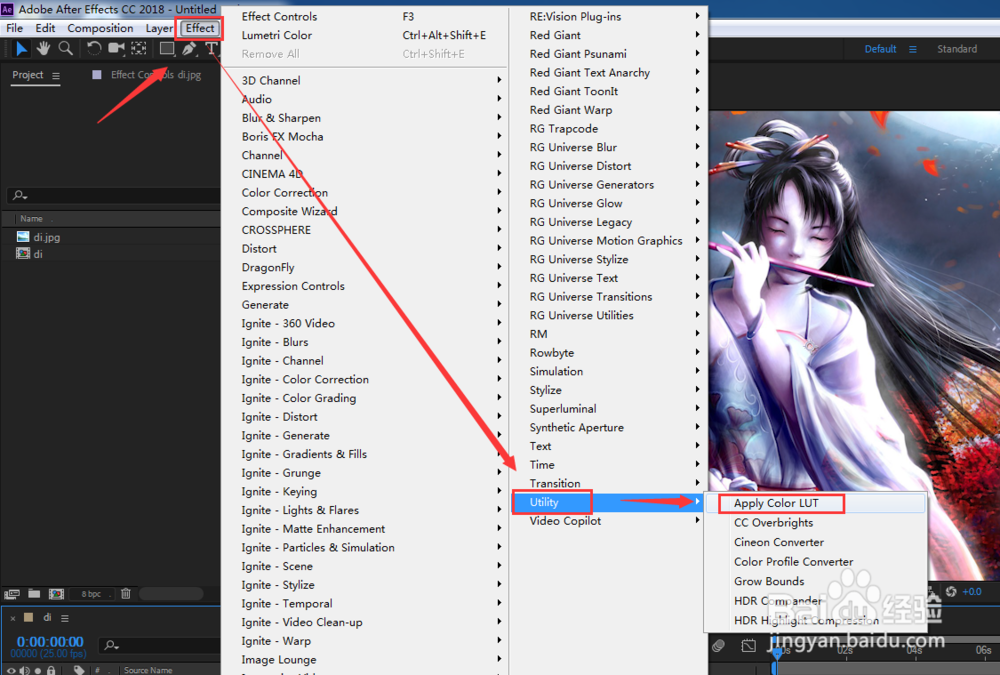The height and width of the screenshot is (675, 1000).
Task: Switch to Effect Controls di.jpg tab
Action: (x=156, y=75)
